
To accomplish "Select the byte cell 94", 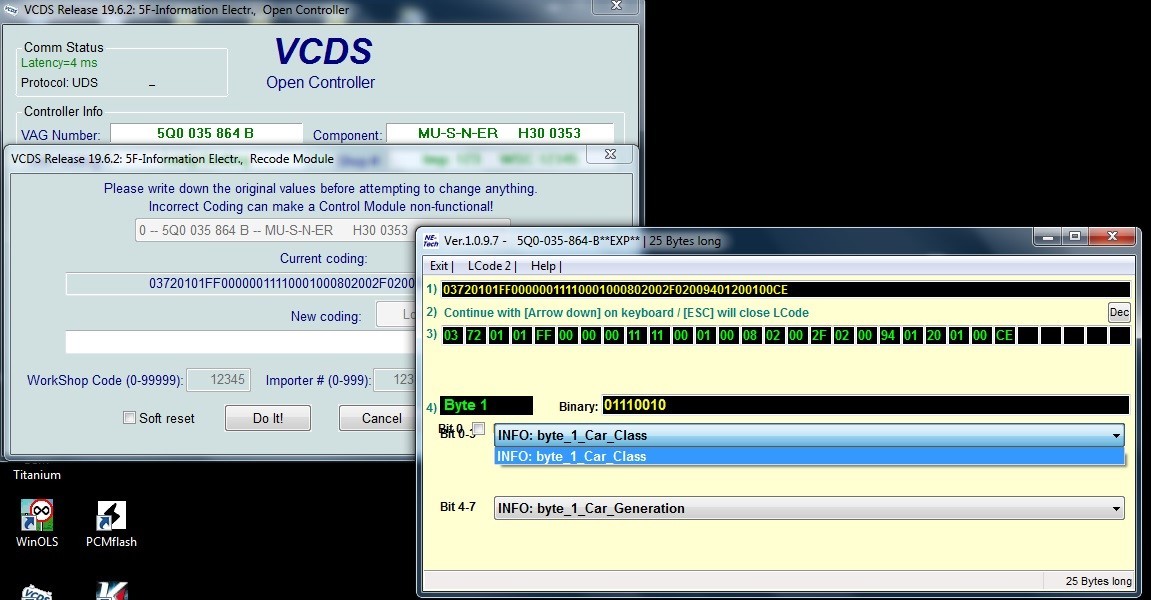I will coord(888,336).
